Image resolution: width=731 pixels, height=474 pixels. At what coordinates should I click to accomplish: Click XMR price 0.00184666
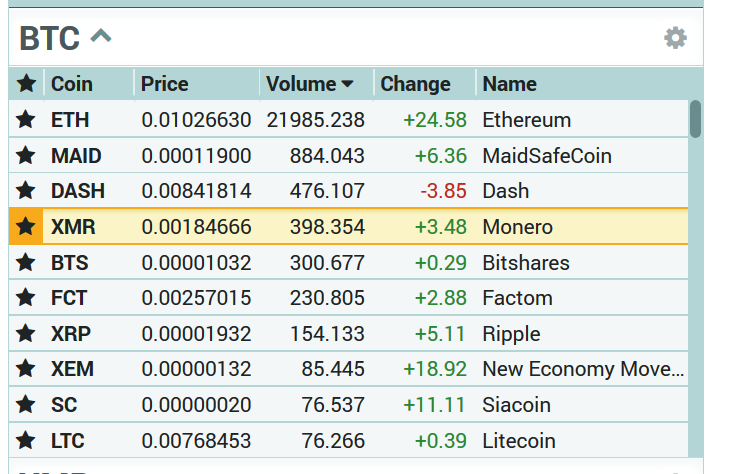point(196,227)
